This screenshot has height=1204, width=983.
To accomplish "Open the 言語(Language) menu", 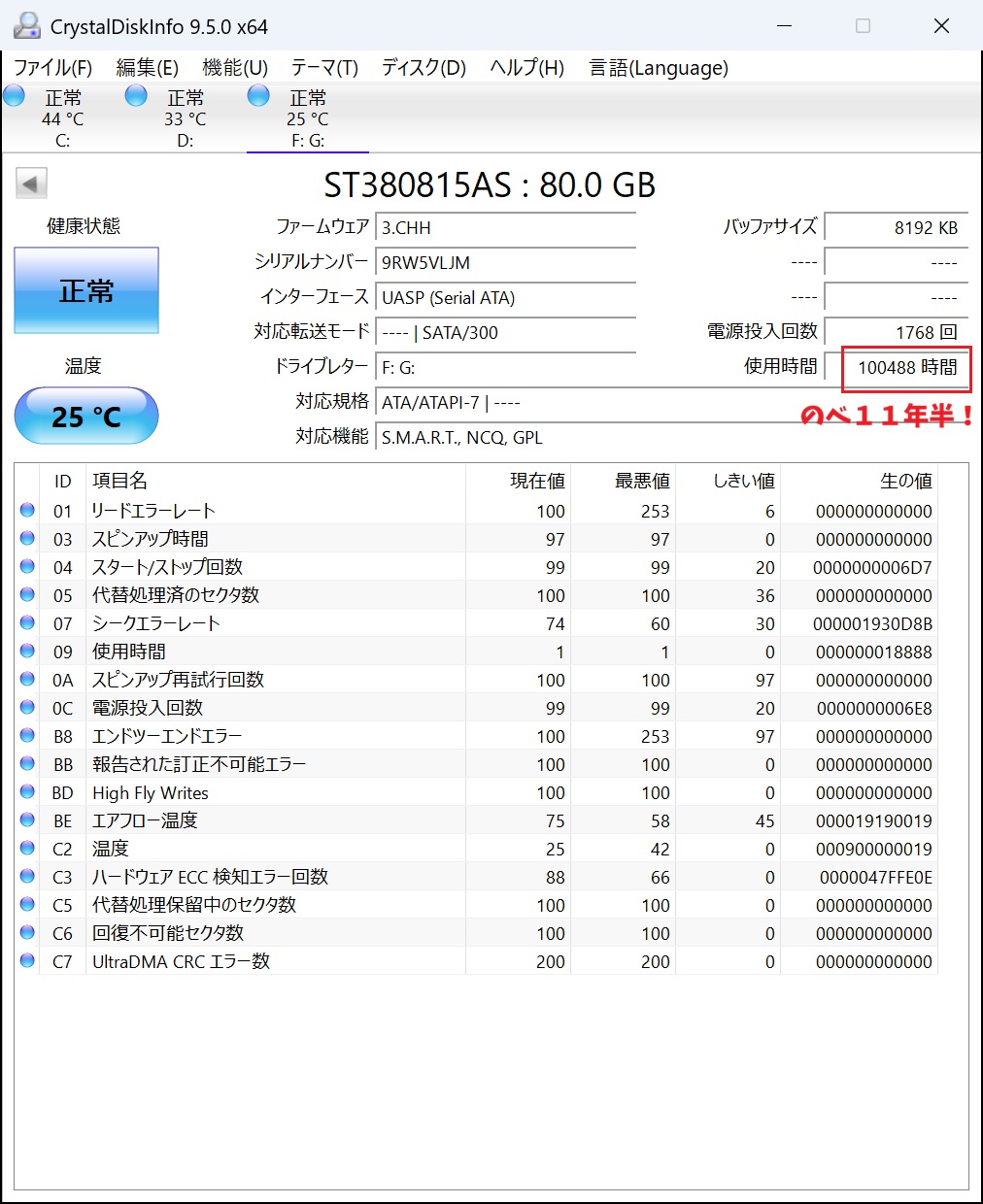I will coord(657,68).
